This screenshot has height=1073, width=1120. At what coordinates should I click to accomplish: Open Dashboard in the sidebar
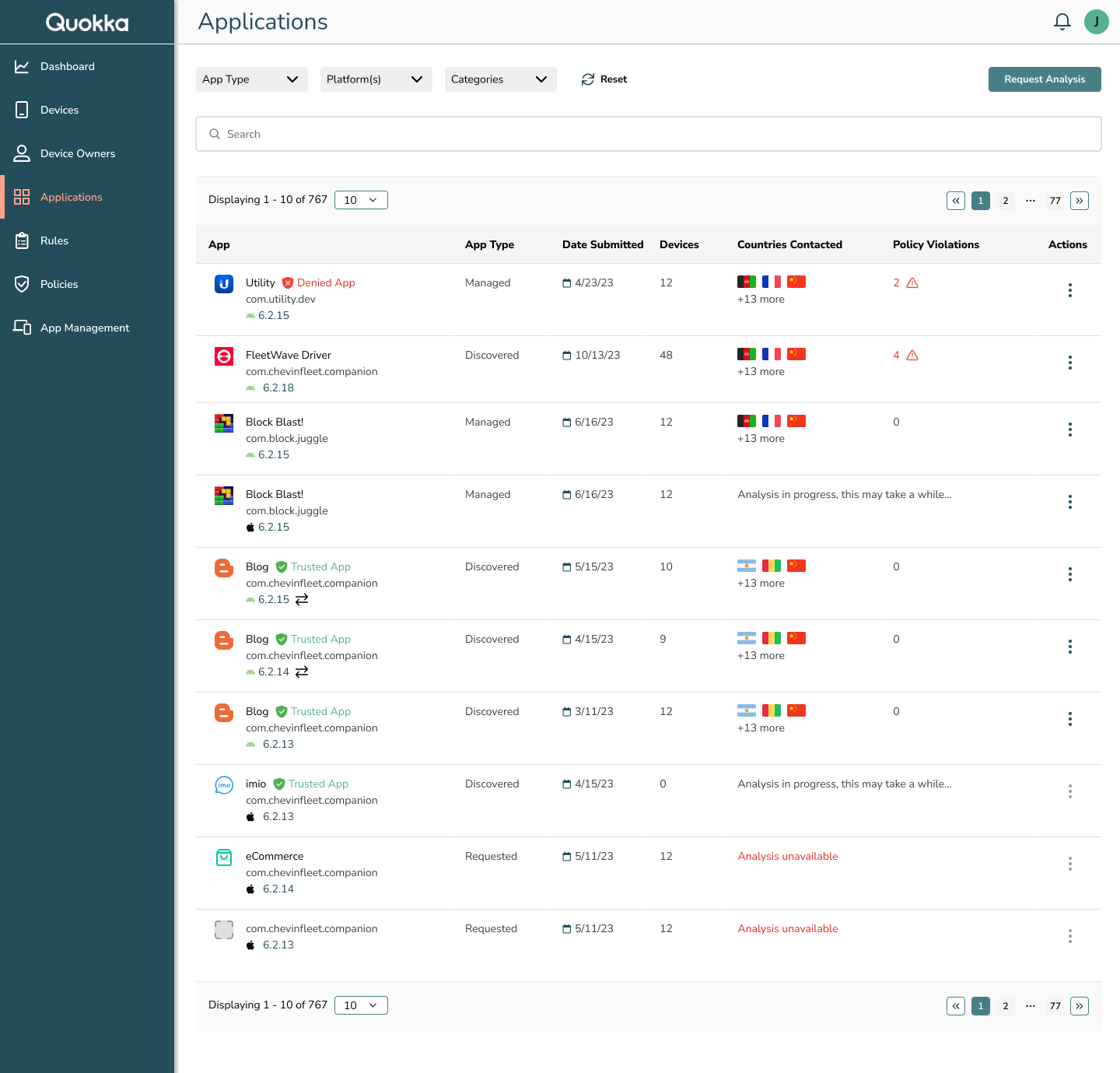(x=87, y=66)
